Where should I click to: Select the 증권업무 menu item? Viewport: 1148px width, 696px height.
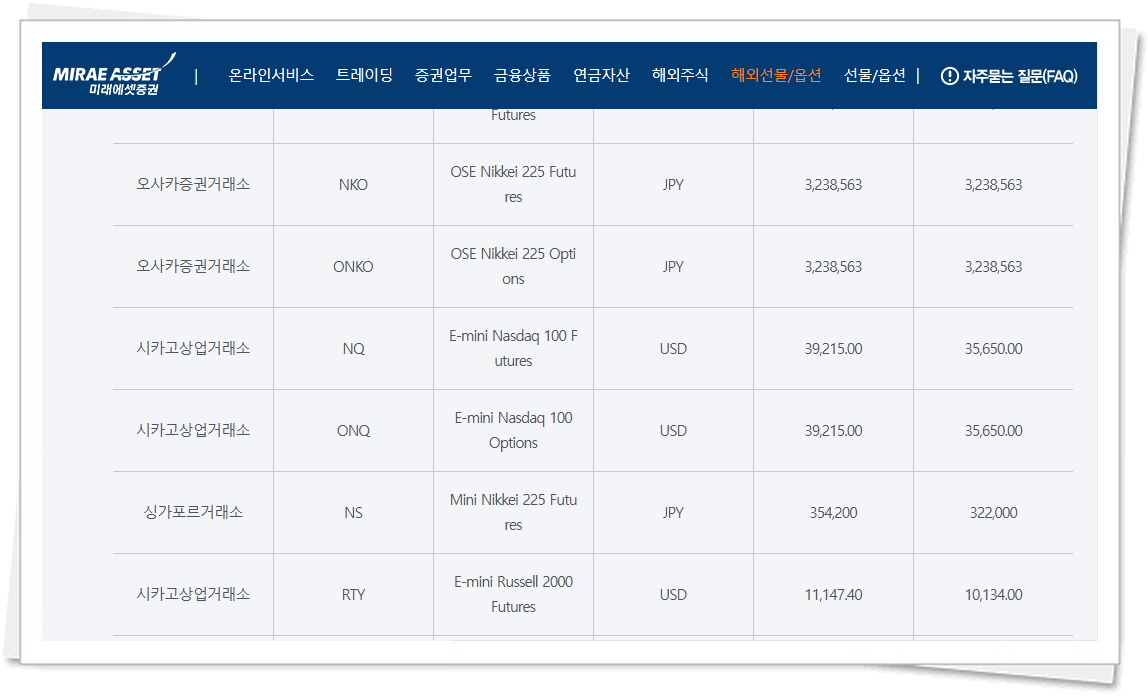(443, 75)
